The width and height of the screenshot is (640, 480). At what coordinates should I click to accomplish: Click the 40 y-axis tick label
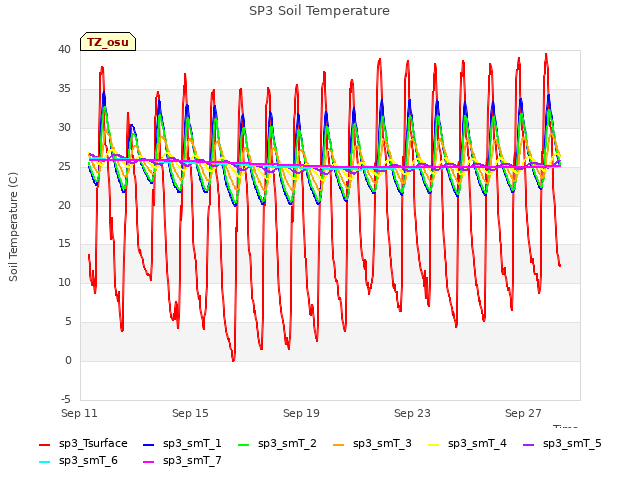point(64,50)
